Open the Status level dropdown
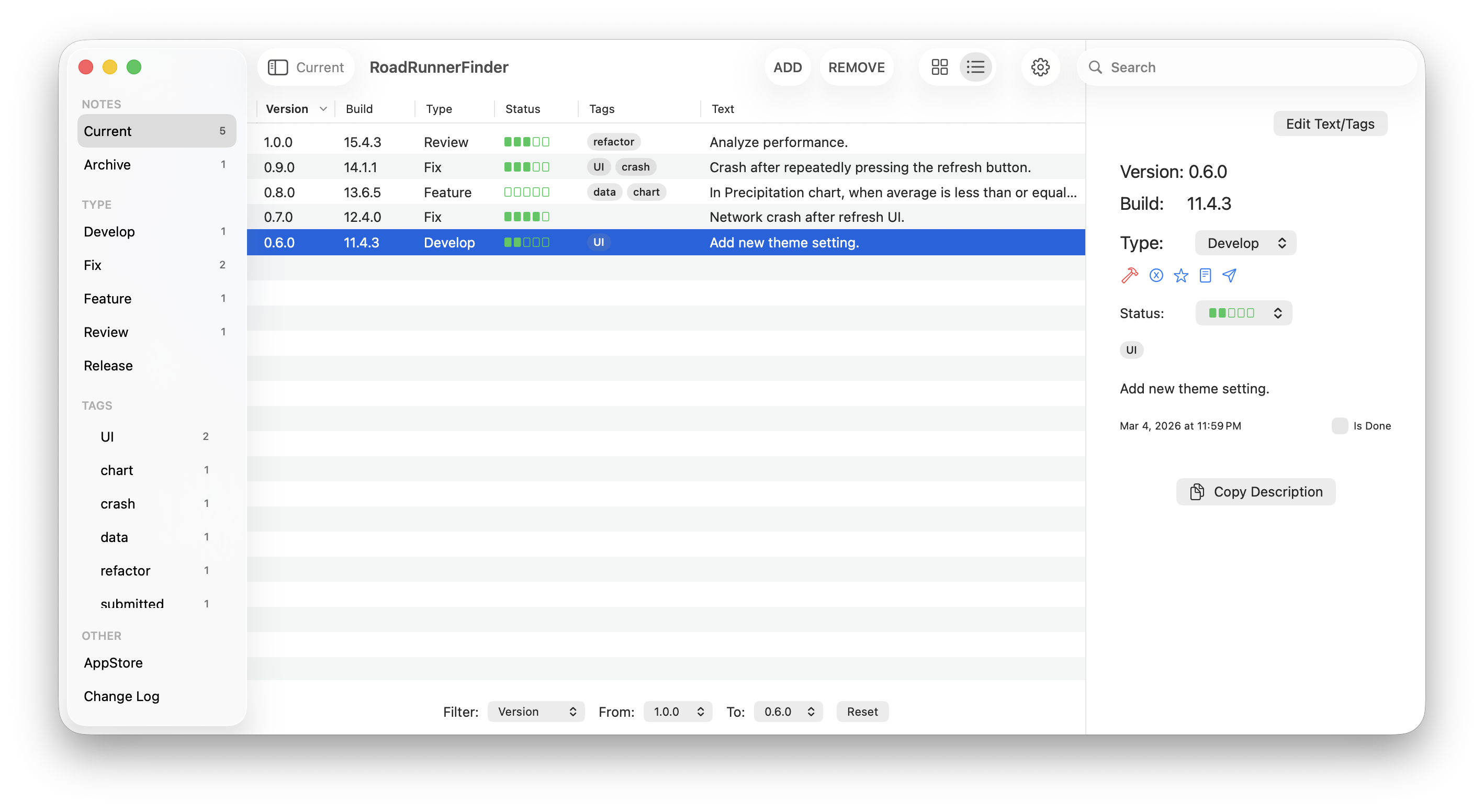Viewport: 1484px width, 812px height. coord(1243,313)
